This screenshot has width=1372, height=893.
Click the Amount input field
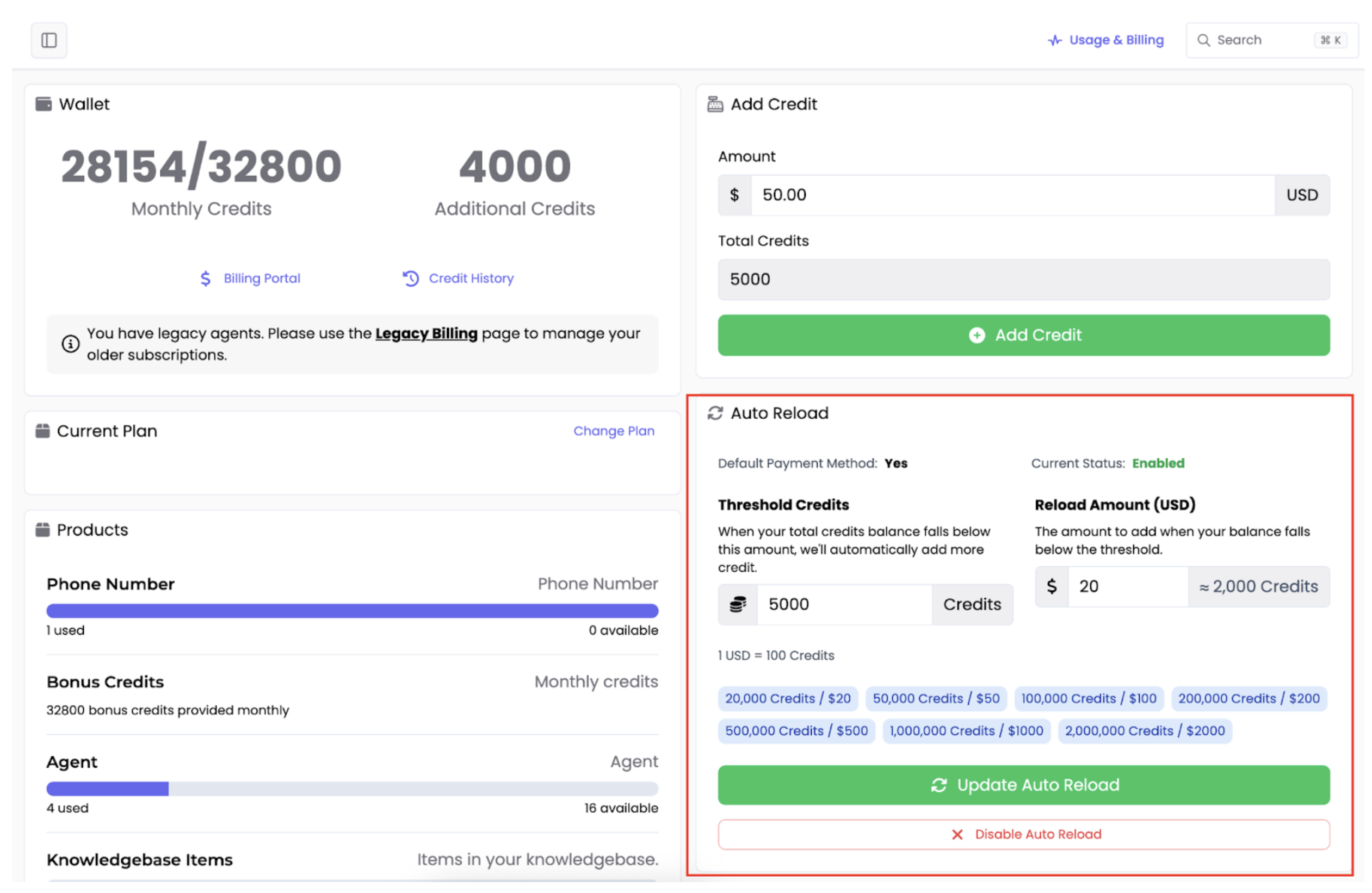coord(980,195)
